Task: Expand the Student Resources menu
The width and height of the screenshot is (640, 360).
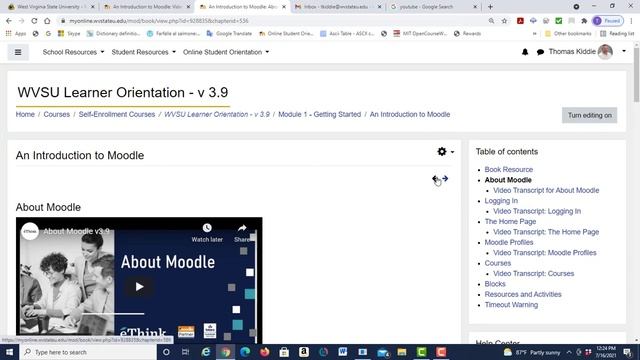Action: pyautogui.click(x=144, y=52)
